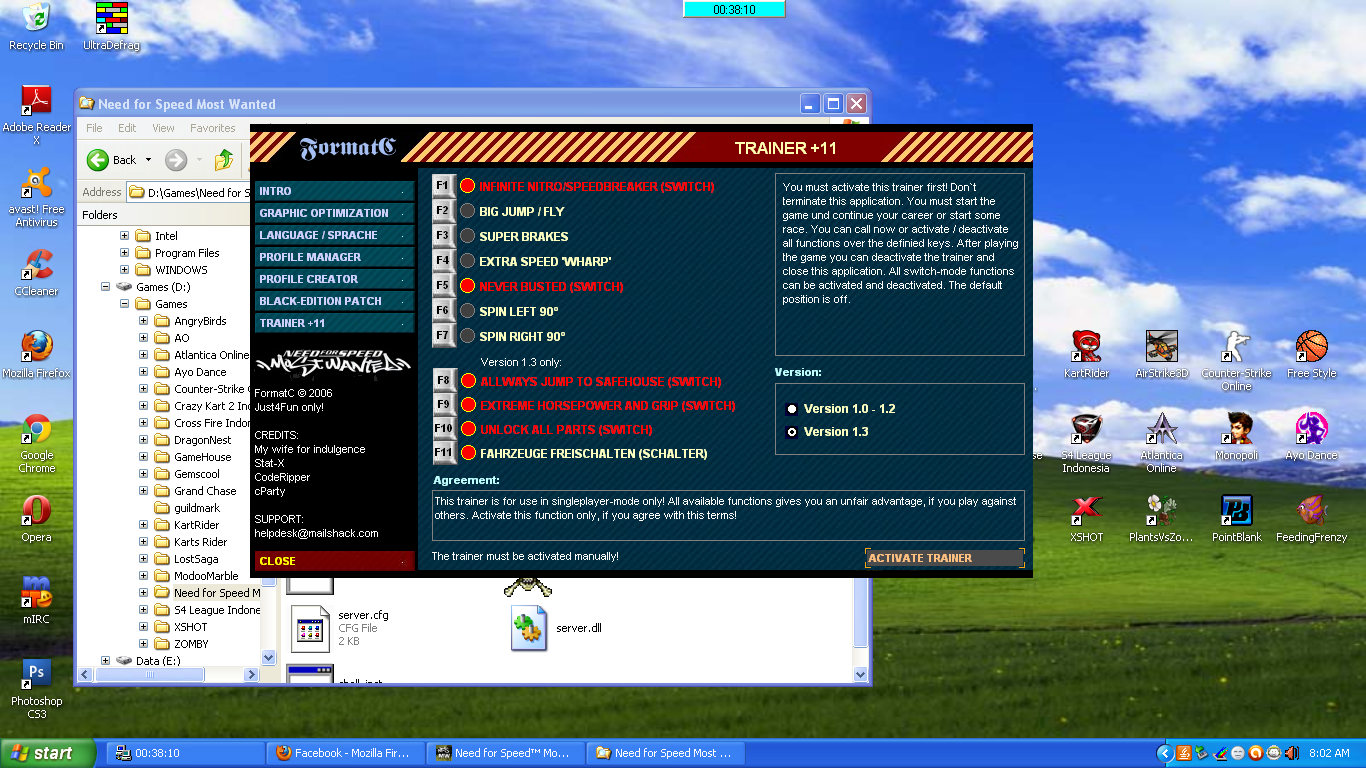Open the PointBlank desktop shortcut
1366x768 pixels.
pyautogui.click(x=1236, y=518)
